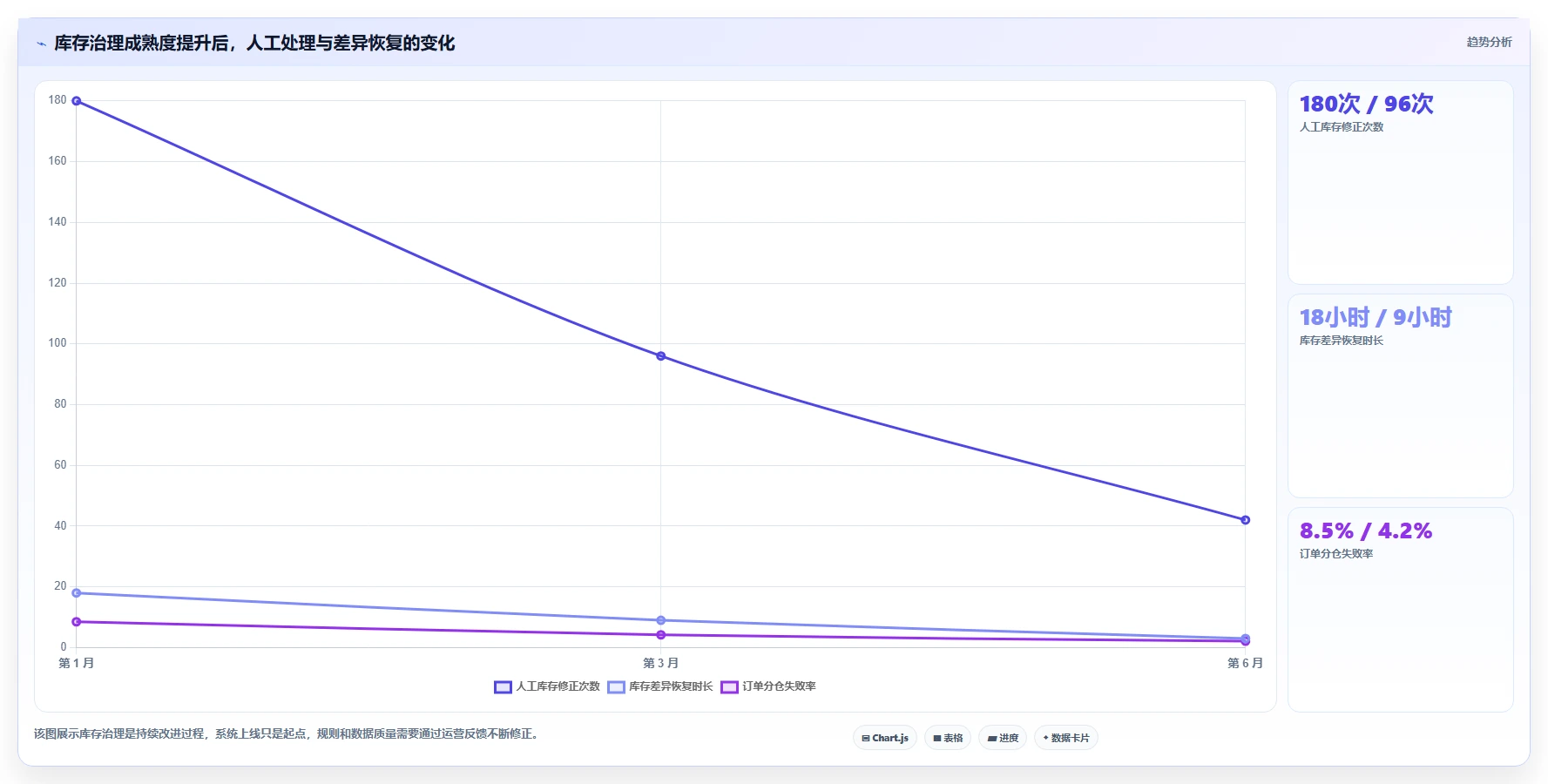The width and height of the screenshot is (1548, 784).
Task: Toggle 人工库存修正次数 legend swatch
Action: coord(503,686)
